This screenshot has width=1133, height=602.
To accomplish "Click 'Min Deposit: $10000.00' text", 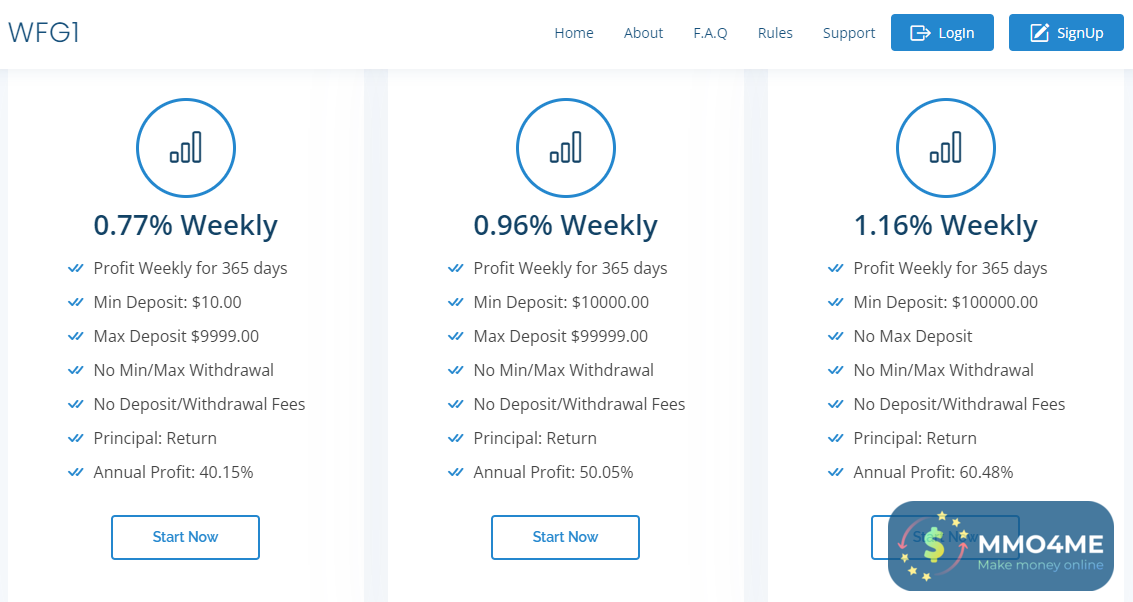I will tap(561, 302).
